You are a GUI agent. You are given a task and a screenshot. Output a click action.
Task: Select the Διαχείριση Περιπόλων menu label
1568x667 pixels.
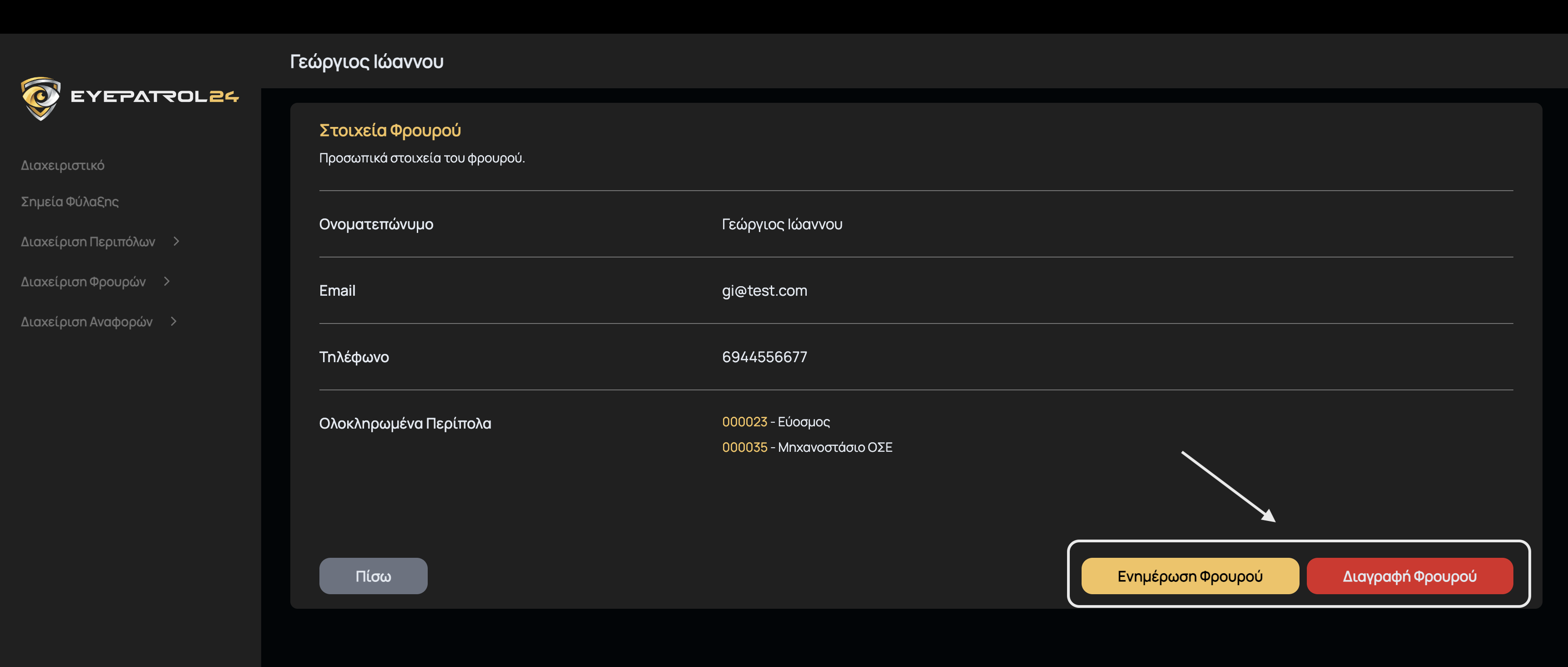point(88,242)
